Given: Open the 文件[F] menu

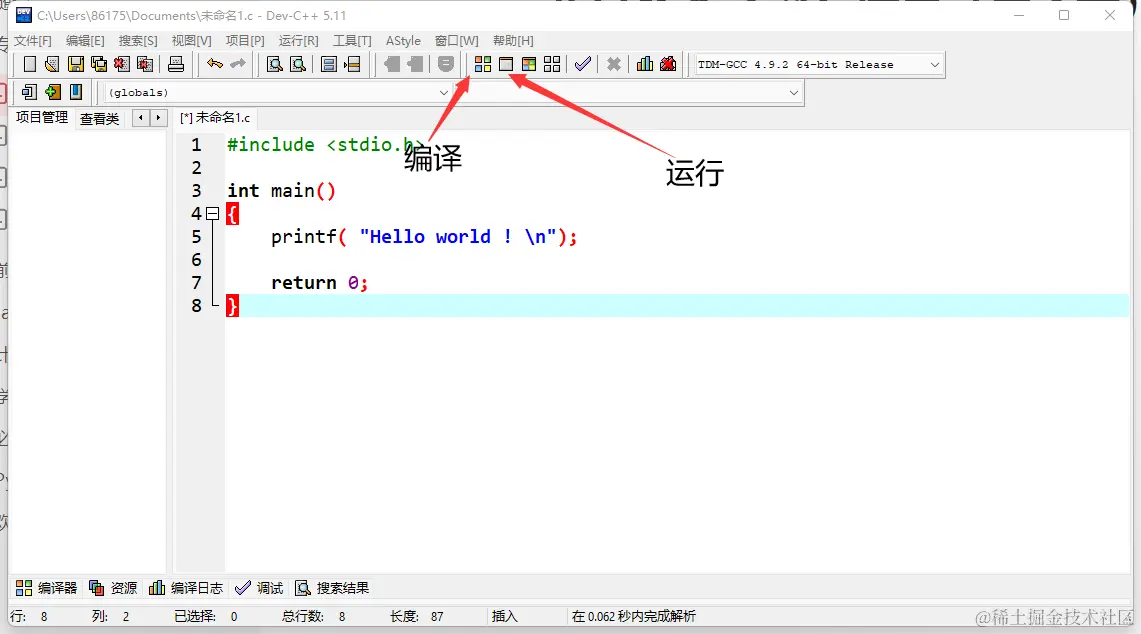Looking at the screenshot, I should [33, 41].
